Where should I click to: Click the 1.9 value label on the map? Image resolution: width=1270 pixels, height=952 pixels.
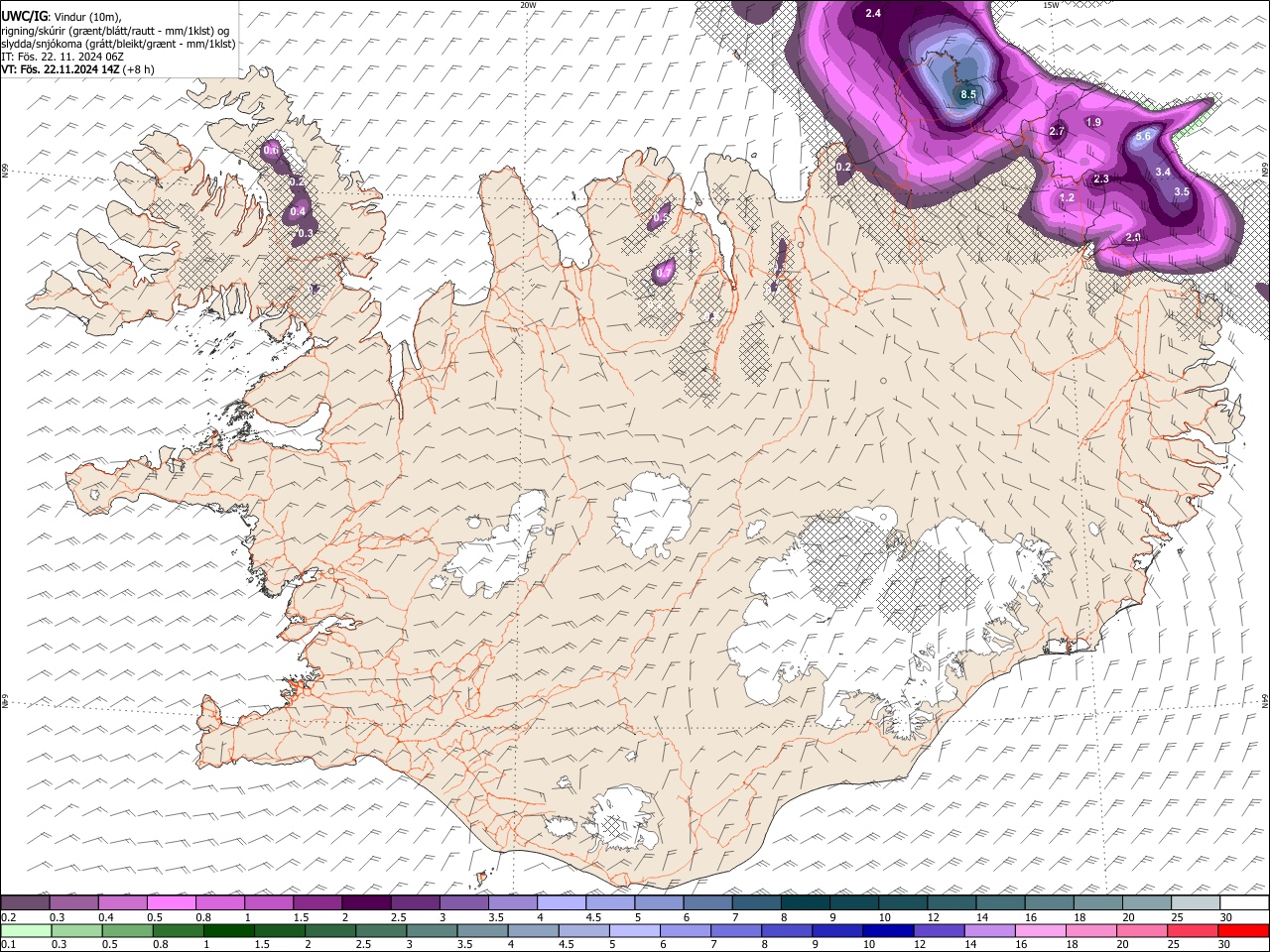click(1093, 122)
